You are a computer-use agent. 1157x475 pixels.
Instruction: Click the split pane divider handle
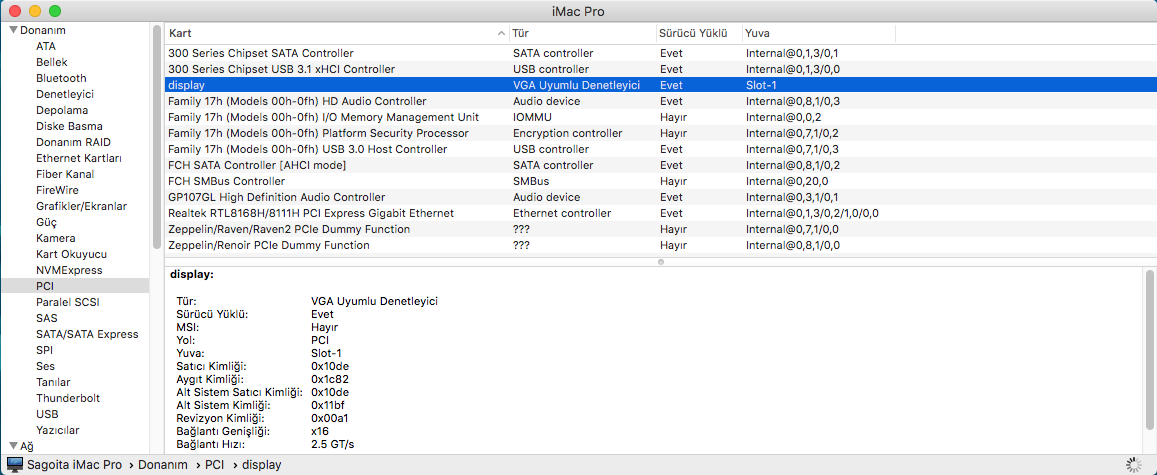[660, 262]
